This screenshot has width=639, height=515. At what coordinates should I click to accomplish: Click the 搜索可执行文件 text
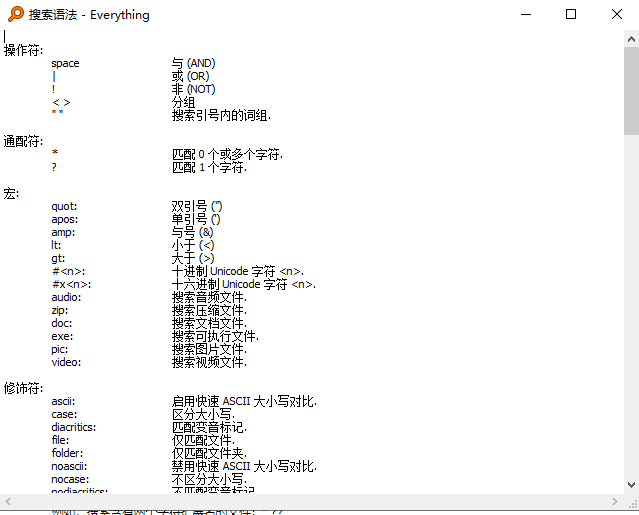(x=215, y=337)
